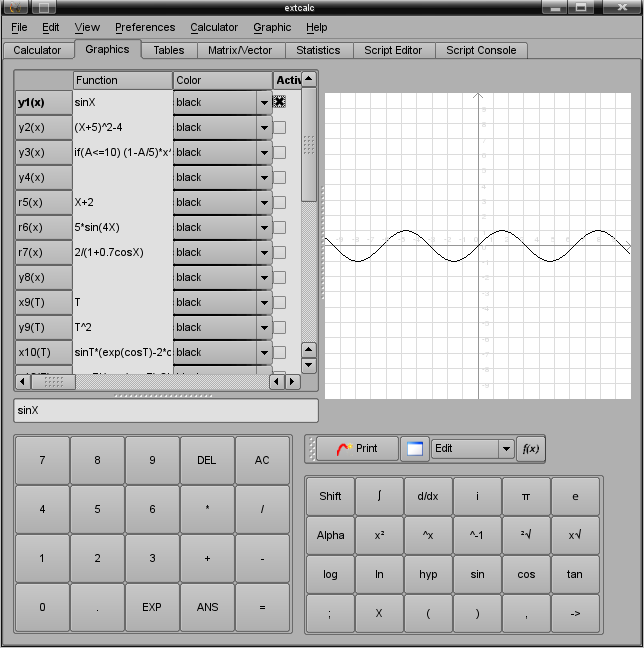Open the Graphic menu
Screen dimensions: 644x648
[x=272, y=27]
